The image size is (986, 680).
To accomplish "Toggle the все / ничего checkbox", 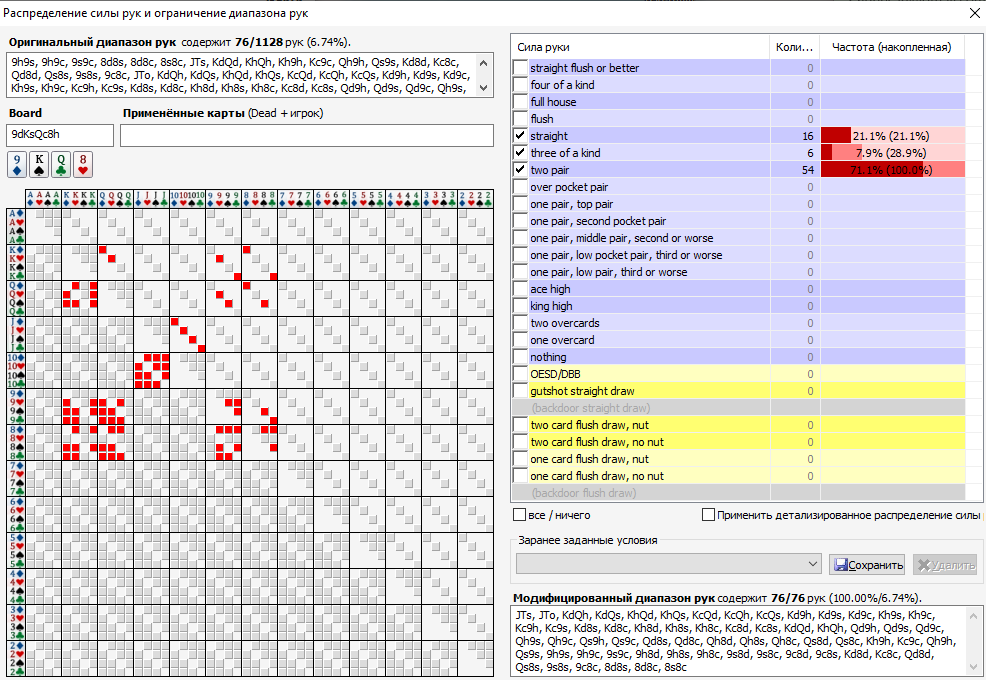I will point(519,515).
